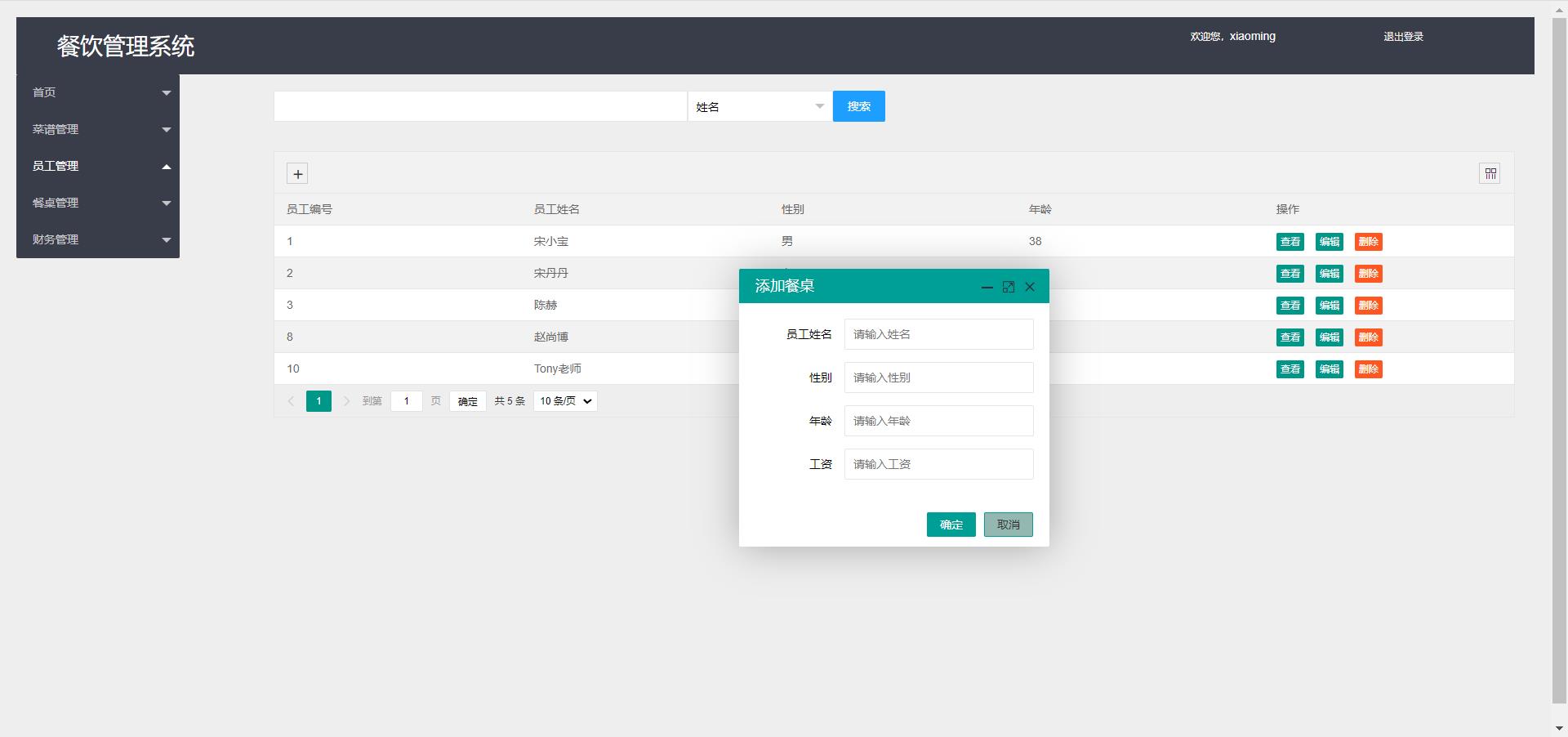
Task: Click 删除 button for employee 宋小宝
Action: tap(1368, 242)
